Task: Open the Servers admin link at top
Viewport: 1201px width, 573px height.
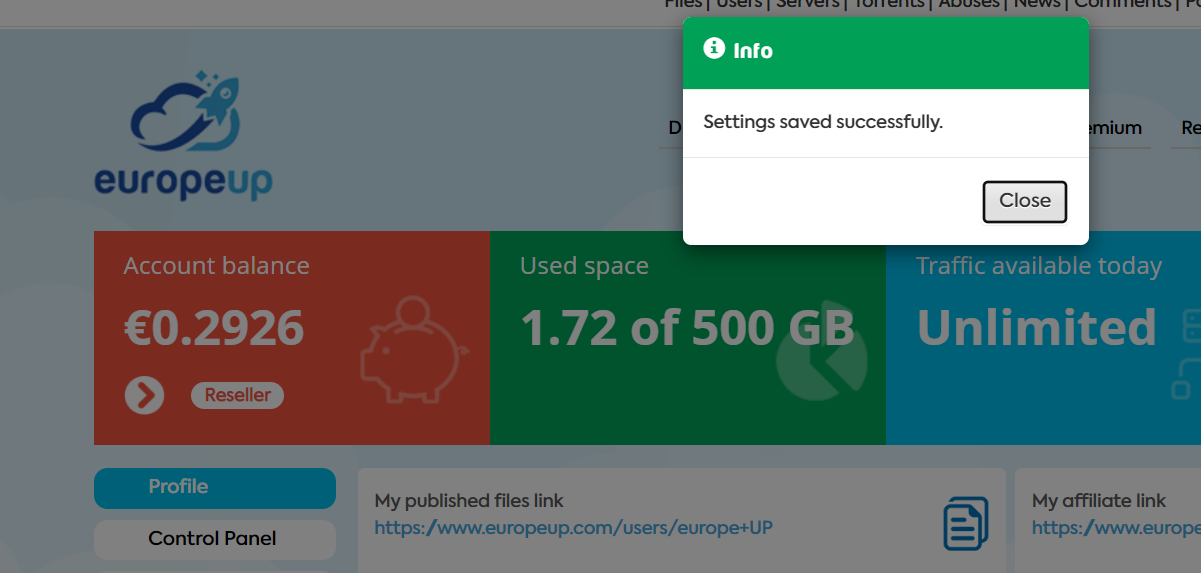Action: (x=807, y=4)
